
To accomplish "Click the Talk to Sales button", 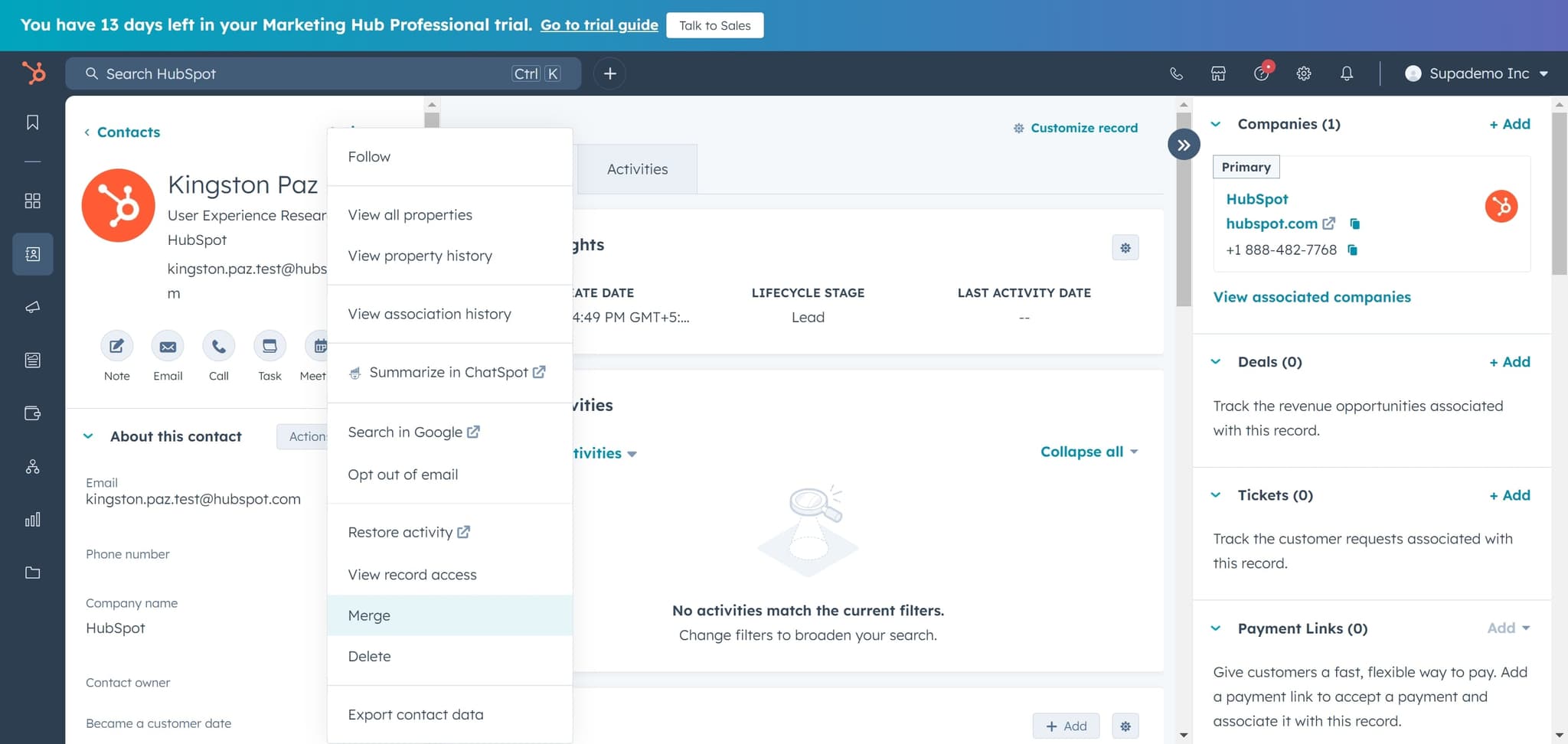I will (714, 25).
